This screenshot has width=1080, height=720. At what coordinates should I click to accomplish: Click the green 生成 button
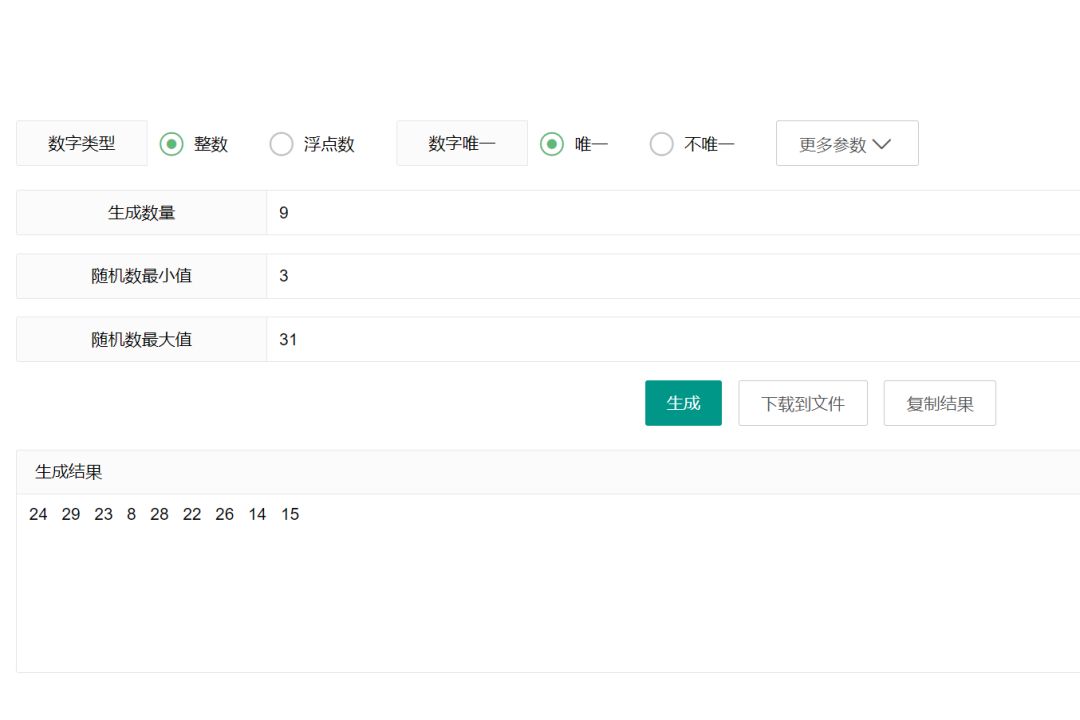pos(683,403)
